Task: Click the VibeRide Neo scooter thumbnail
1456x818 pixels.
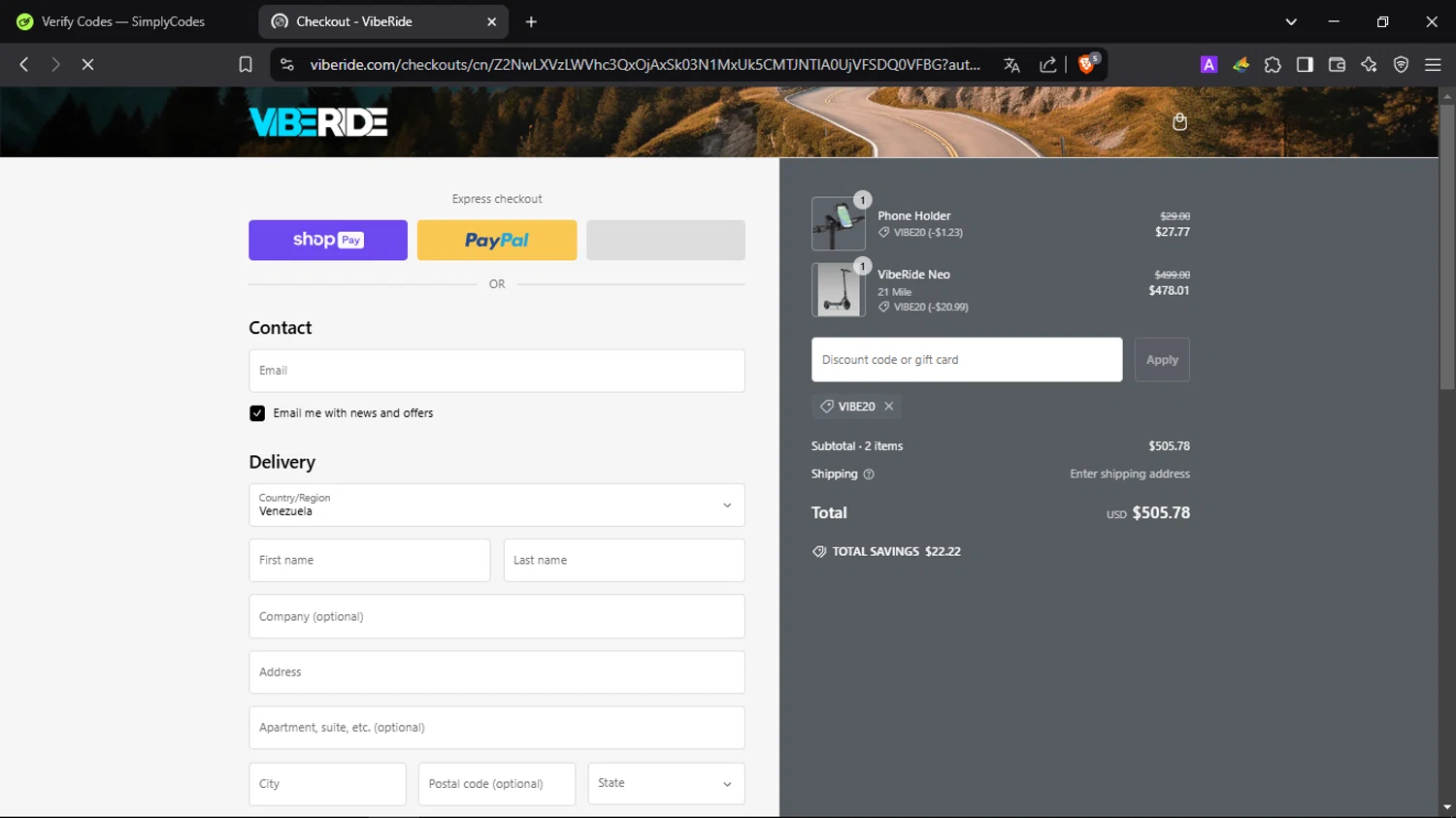Action: (839, 290)
